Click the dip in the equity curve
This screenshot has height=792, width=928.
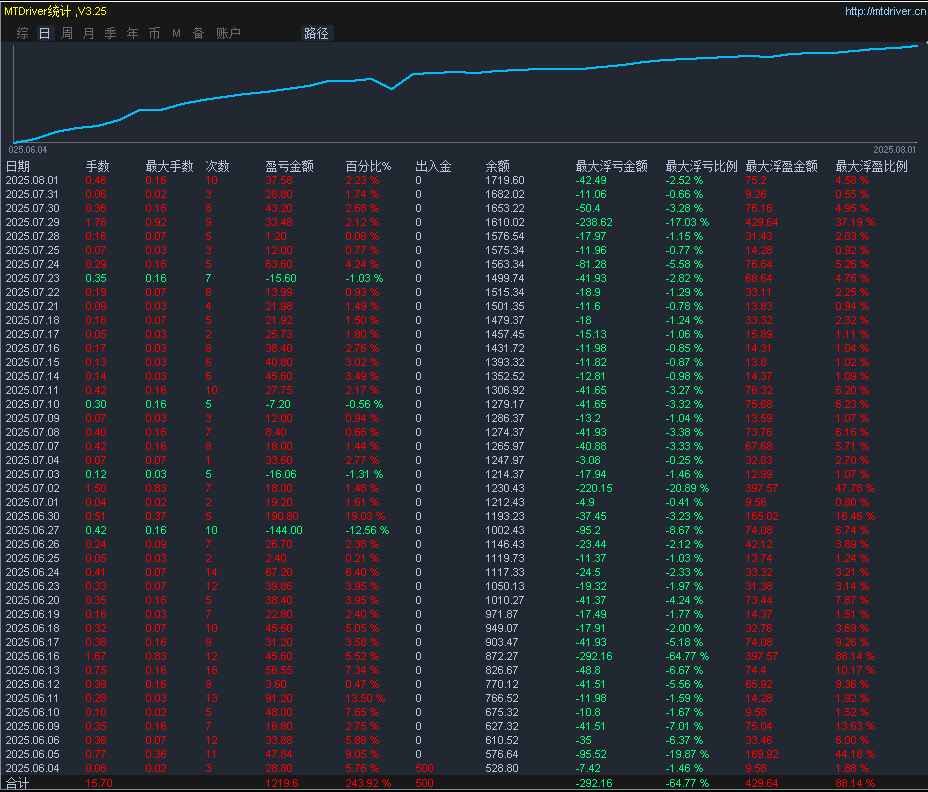pos(391,88)
